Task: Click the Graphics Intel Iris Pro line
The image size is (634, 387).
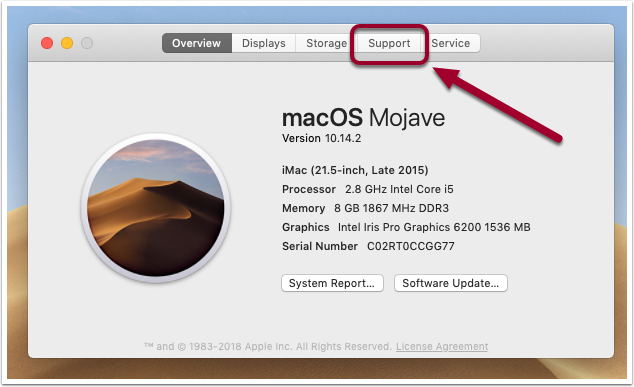Action: click(x=406, y=227)
